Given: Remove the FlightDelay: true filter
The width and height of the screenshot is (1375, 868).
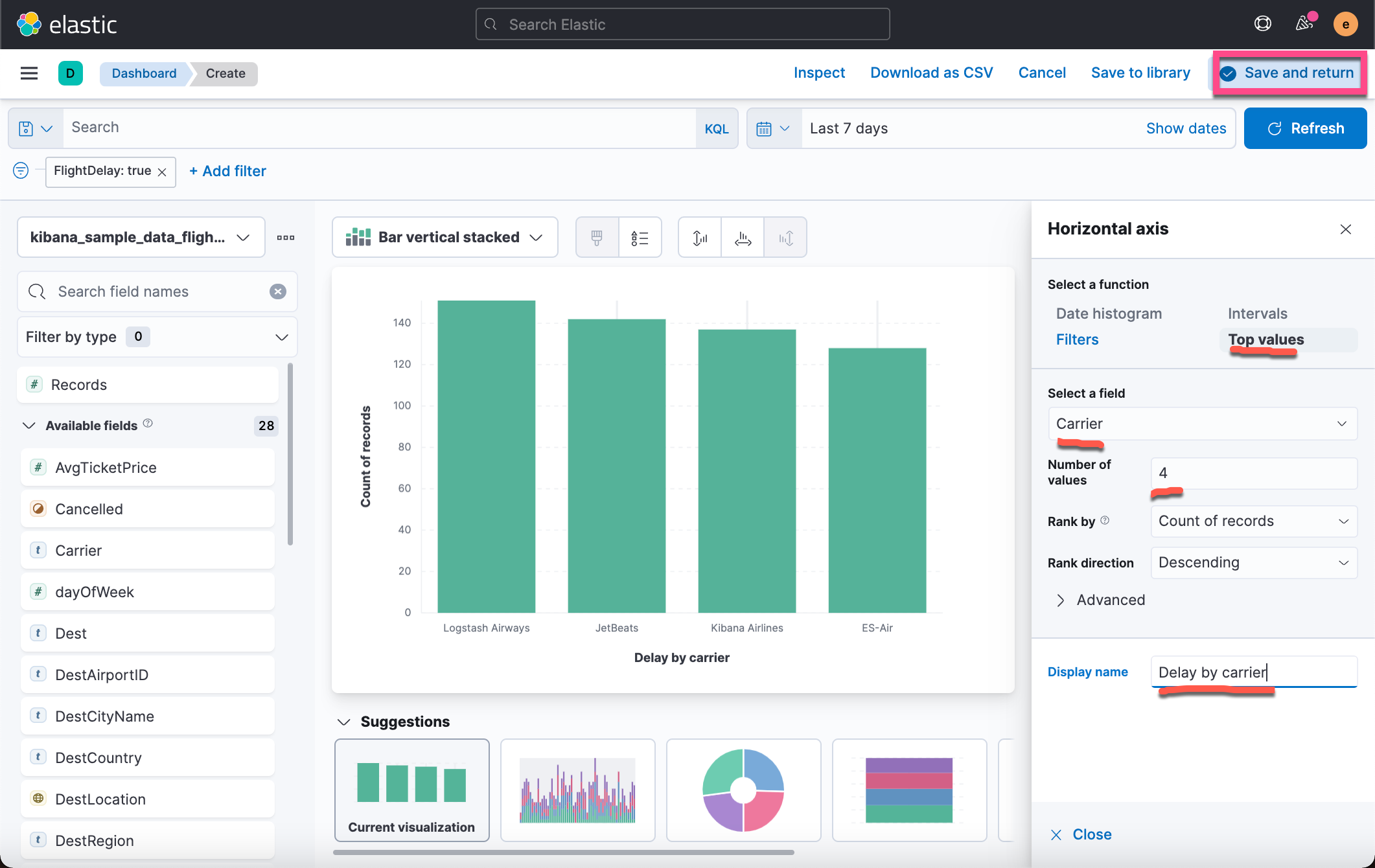Looking at the screenshot, I should 163,172.
